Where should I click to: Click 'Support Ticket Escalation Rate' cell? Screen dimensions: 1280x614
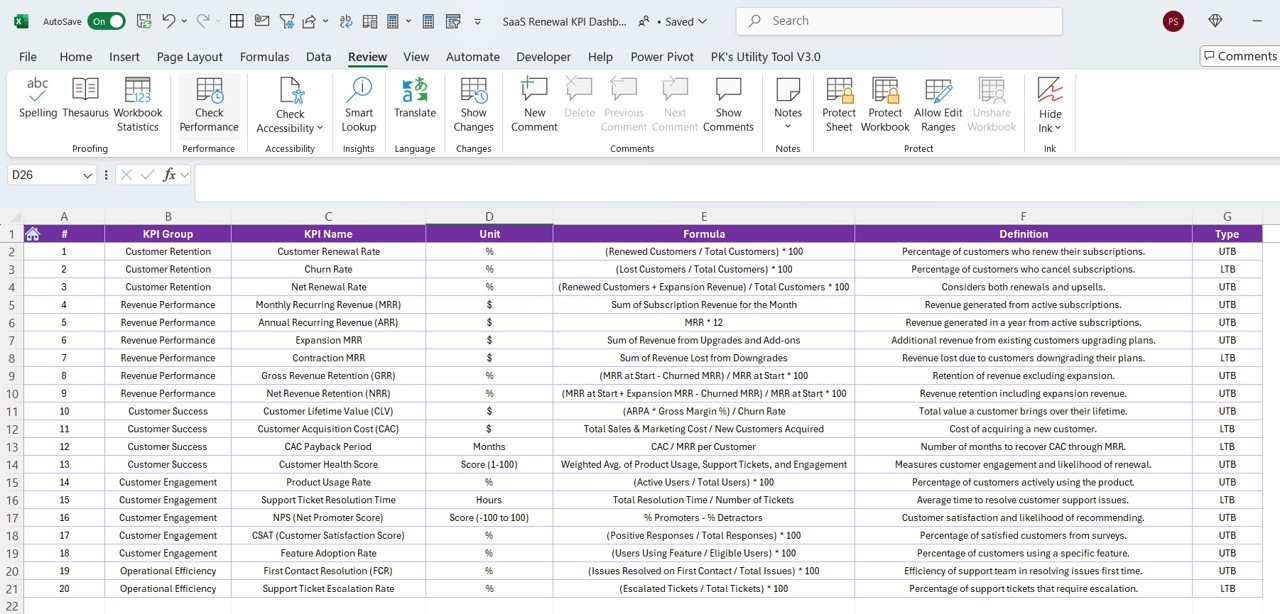coord(328,588)
